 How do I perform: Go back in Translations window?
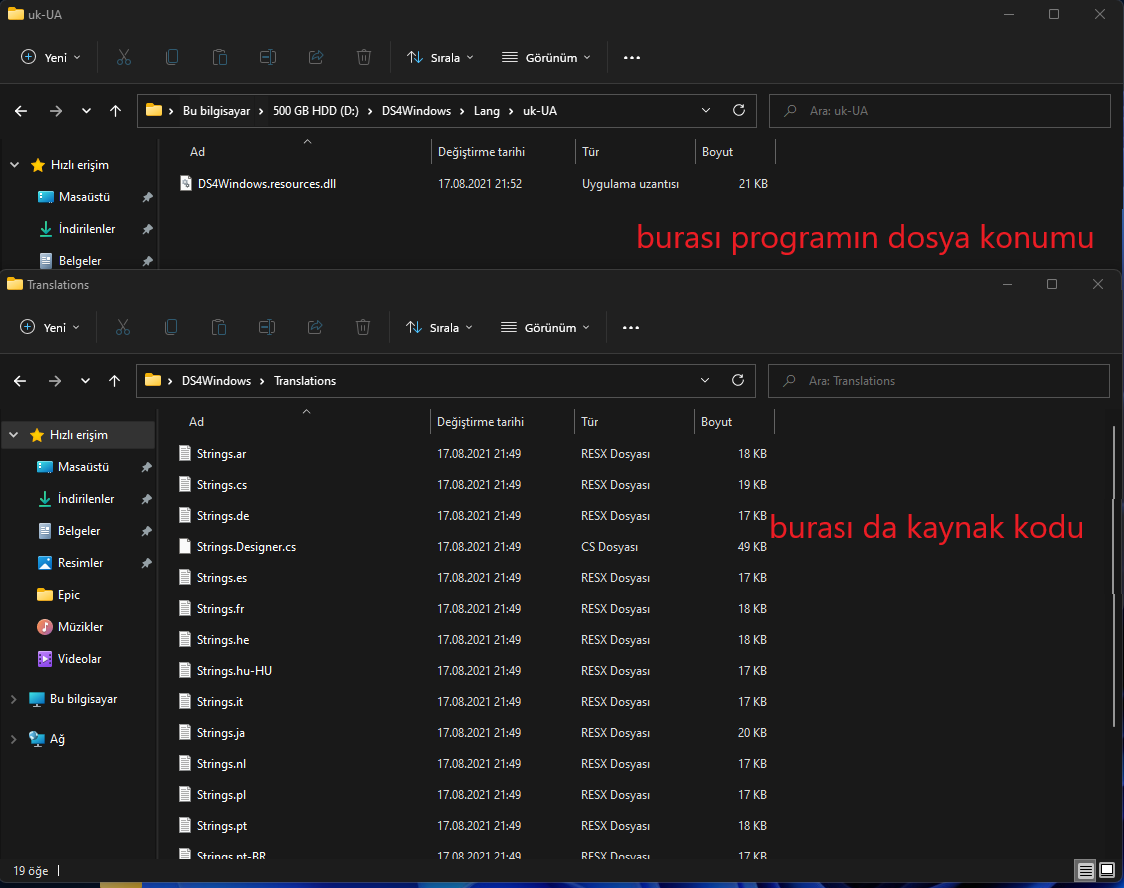pyautogui.click(x=20, y=381)
